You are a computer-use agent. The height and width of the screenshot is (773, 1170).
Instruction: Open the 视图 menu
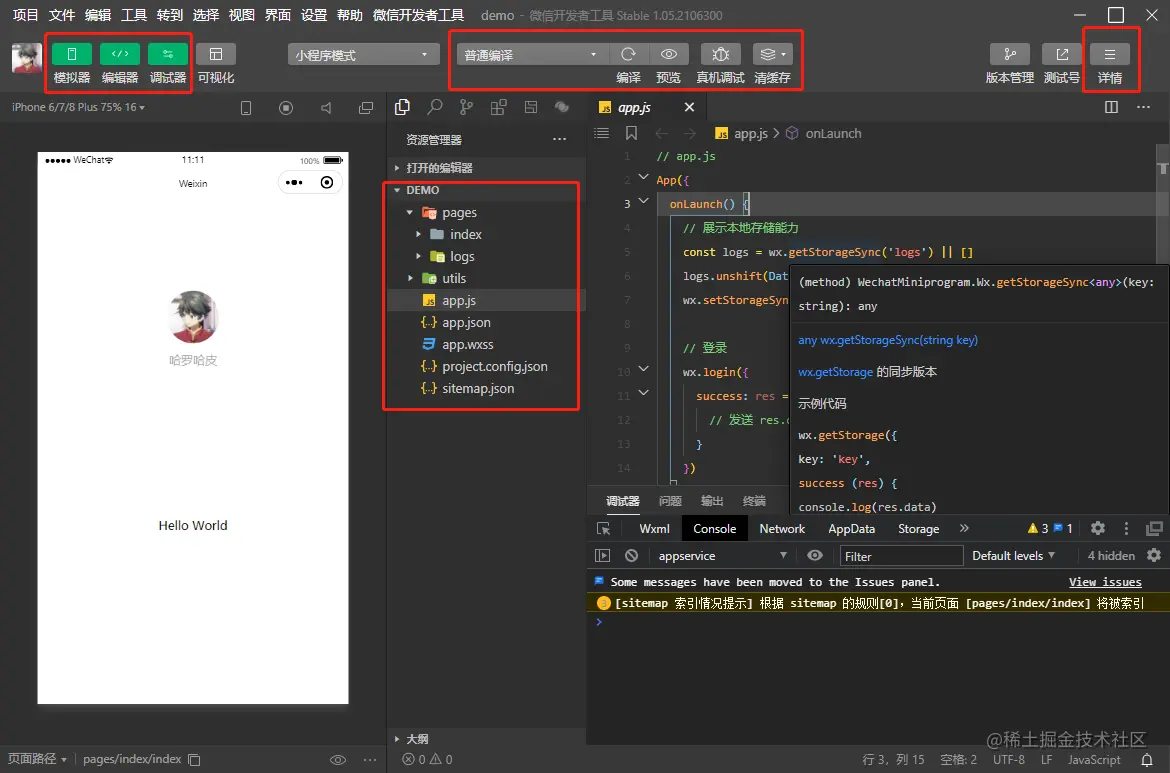242,15
